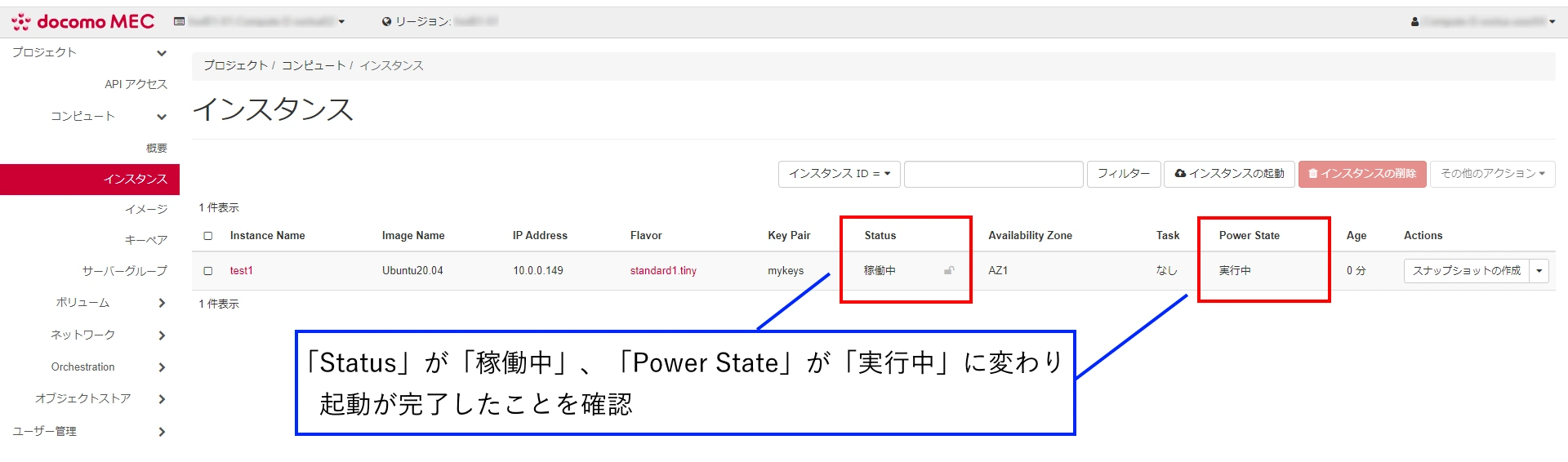Image resolution: width=1568 pixels, height=462 pixels.
Task: Select all instances with the header checkbox
Action: coord(208,236)
